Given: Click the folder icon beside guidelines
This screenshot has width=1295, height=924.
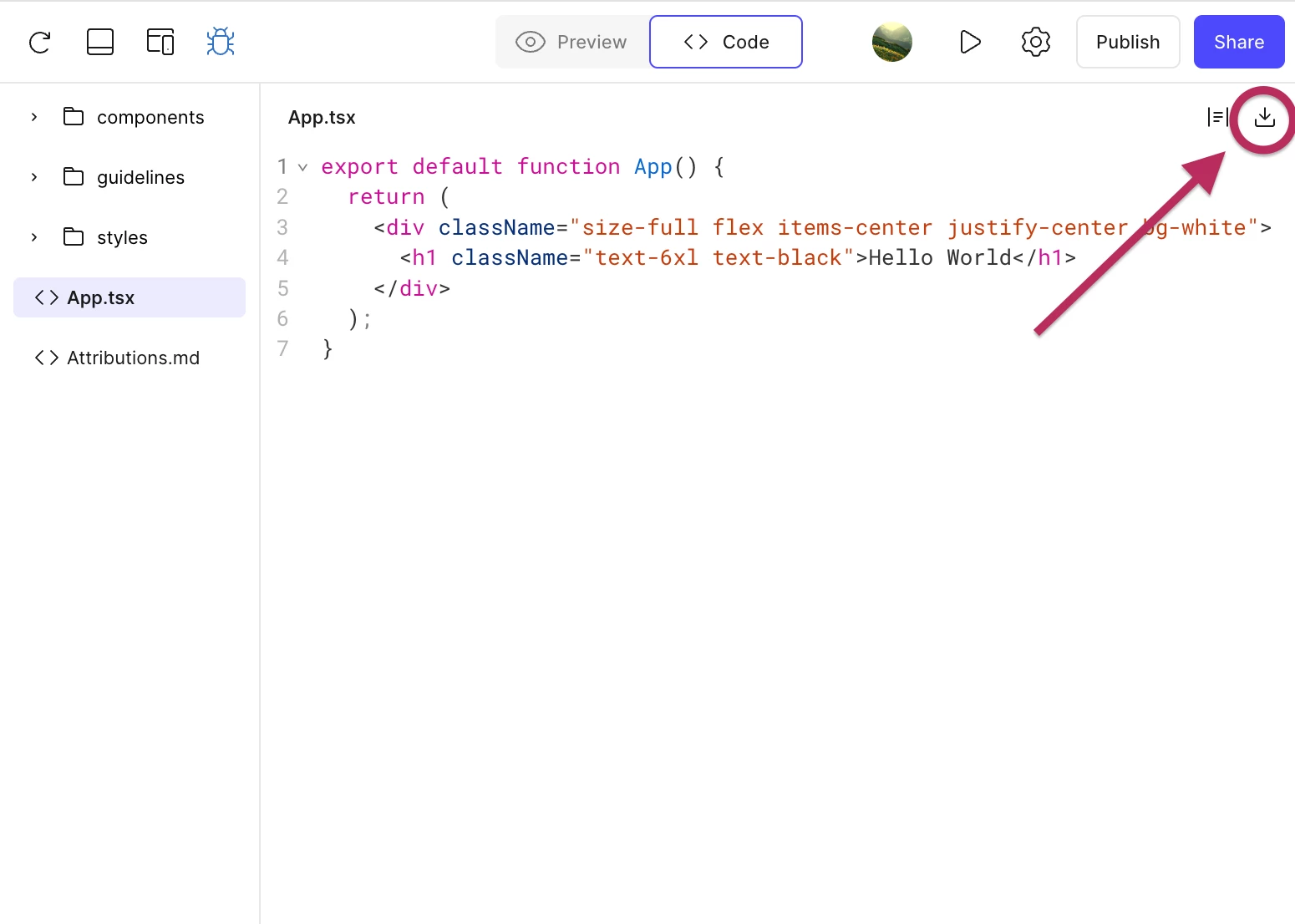Looking at the screenshot, I should coord(74,176).
